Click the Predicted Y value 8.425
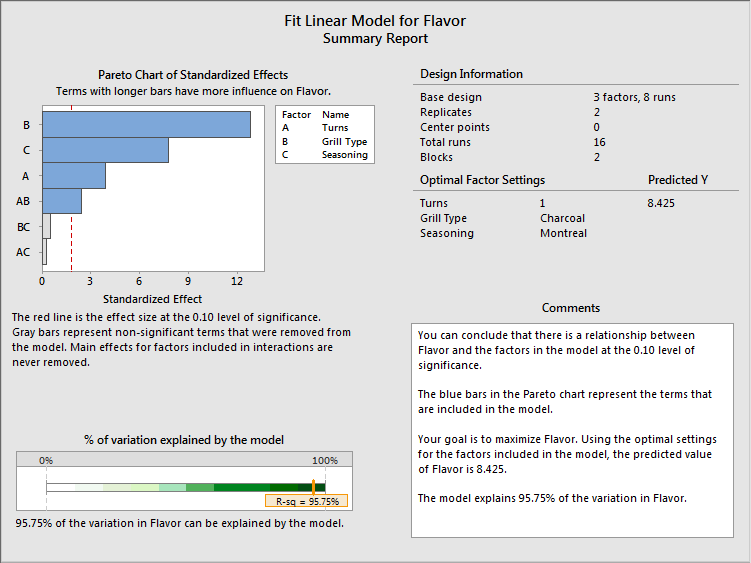This screenshot has height=563, width=751. pos(664,203)
